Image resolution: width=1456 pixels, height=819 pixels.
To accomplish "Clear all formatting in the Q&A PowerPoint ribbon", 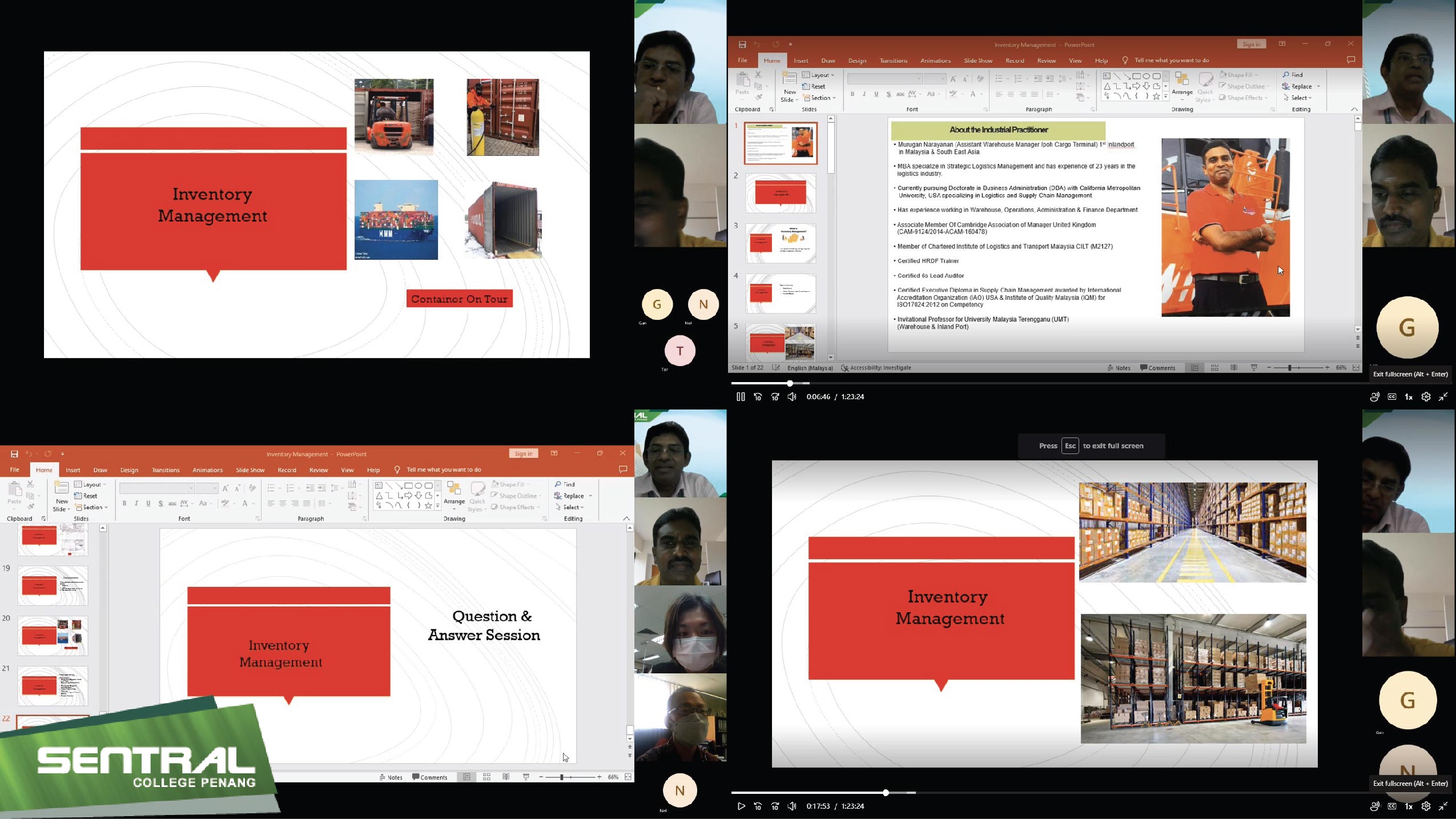I will [252, 488].
